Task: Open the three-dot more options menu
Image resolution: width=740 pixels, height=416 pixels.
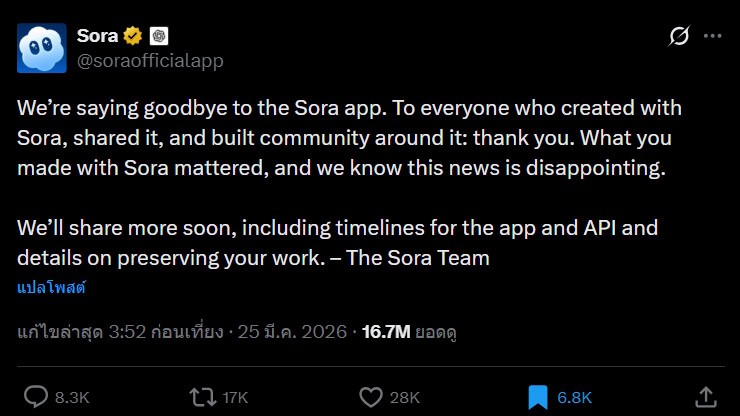Action: [712, 37]
